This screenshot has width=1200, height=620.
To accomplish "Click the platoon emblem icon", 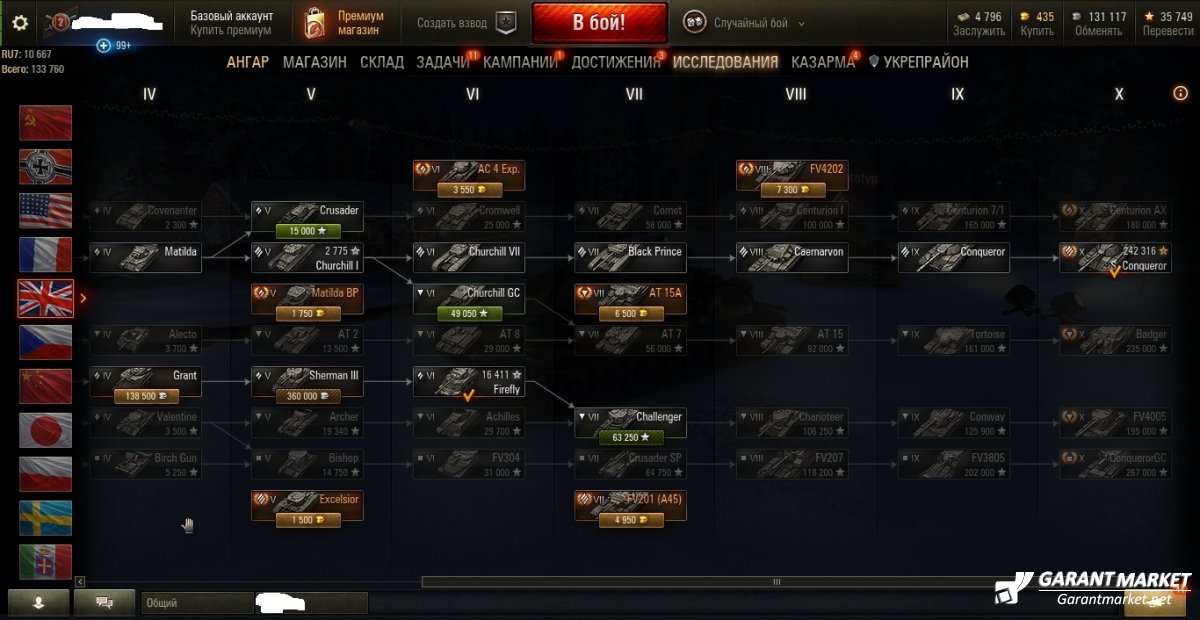I will tap(507, 23).
